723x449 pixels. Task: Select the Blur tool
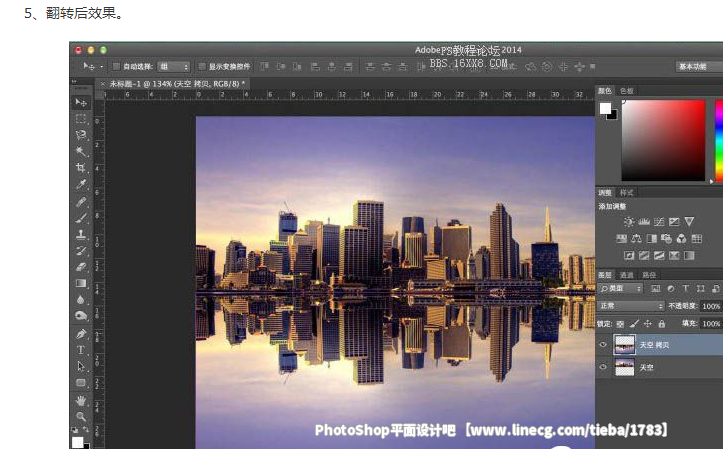click(x=81, y=300)
